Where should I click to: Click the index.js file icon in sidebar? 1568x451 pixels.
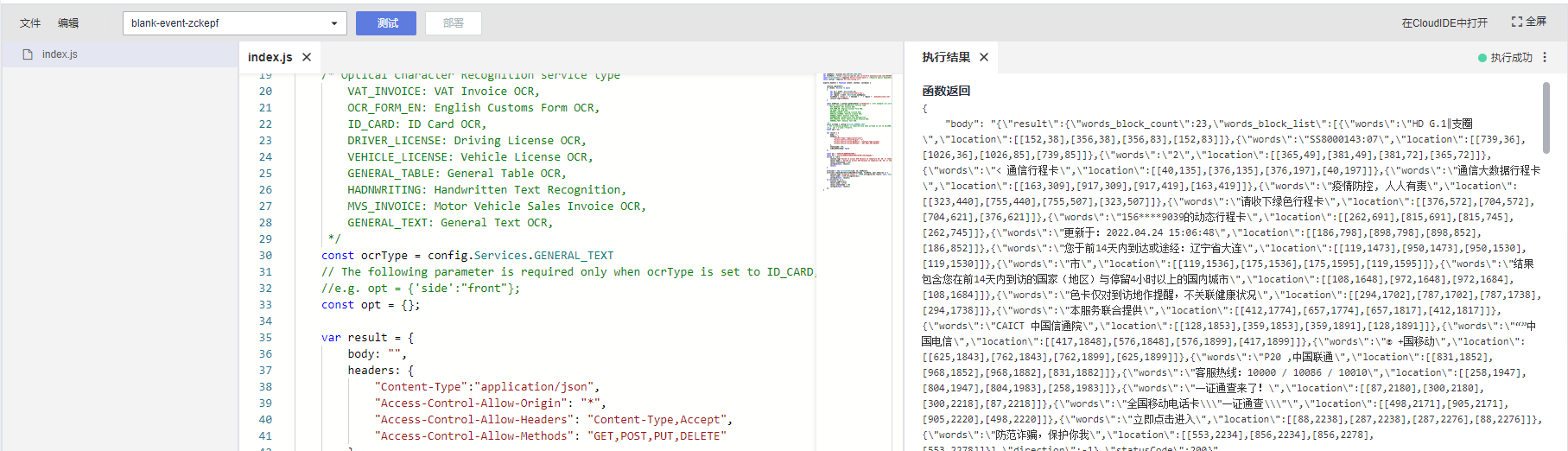[28, 54]
